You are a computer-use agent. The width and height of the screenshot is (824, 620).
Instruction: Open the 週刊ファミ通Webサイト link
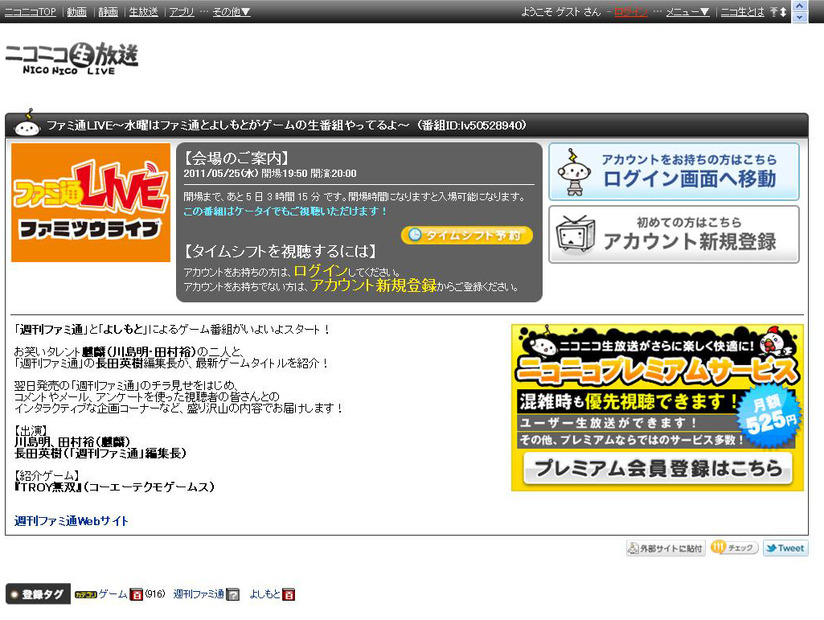tap(71, 521)
